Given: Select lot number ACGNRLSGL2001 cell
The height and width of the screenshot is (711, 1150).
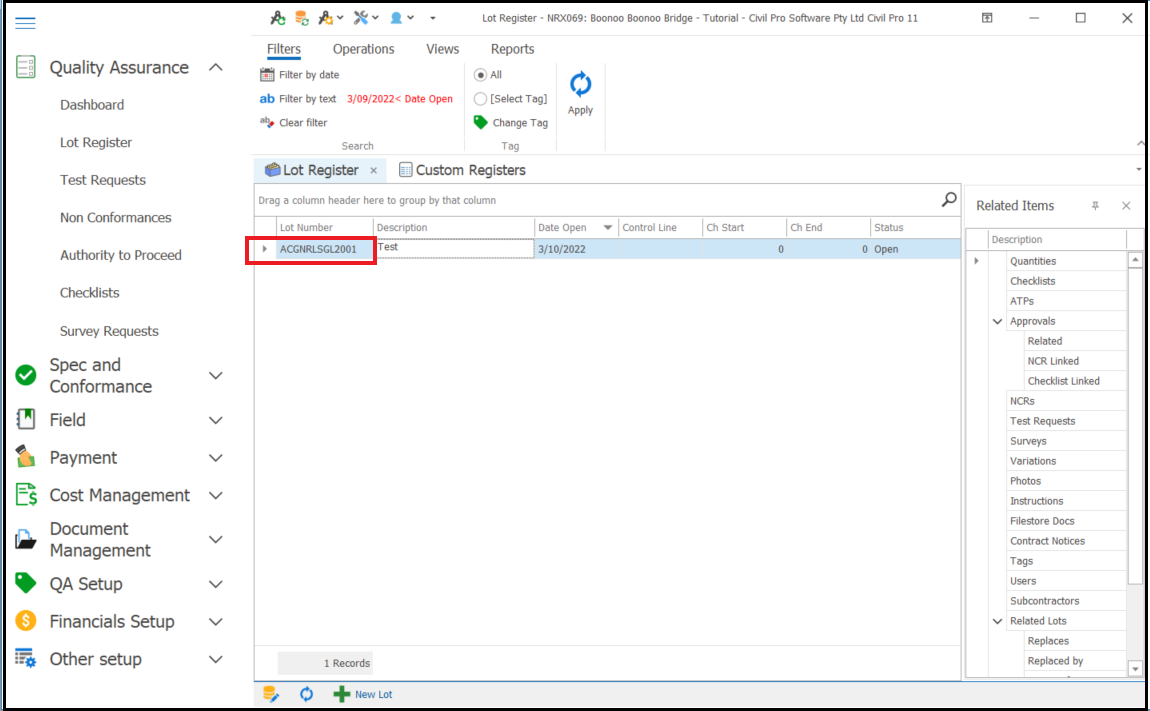Looking at the screenshot, I should coord(318,249).
